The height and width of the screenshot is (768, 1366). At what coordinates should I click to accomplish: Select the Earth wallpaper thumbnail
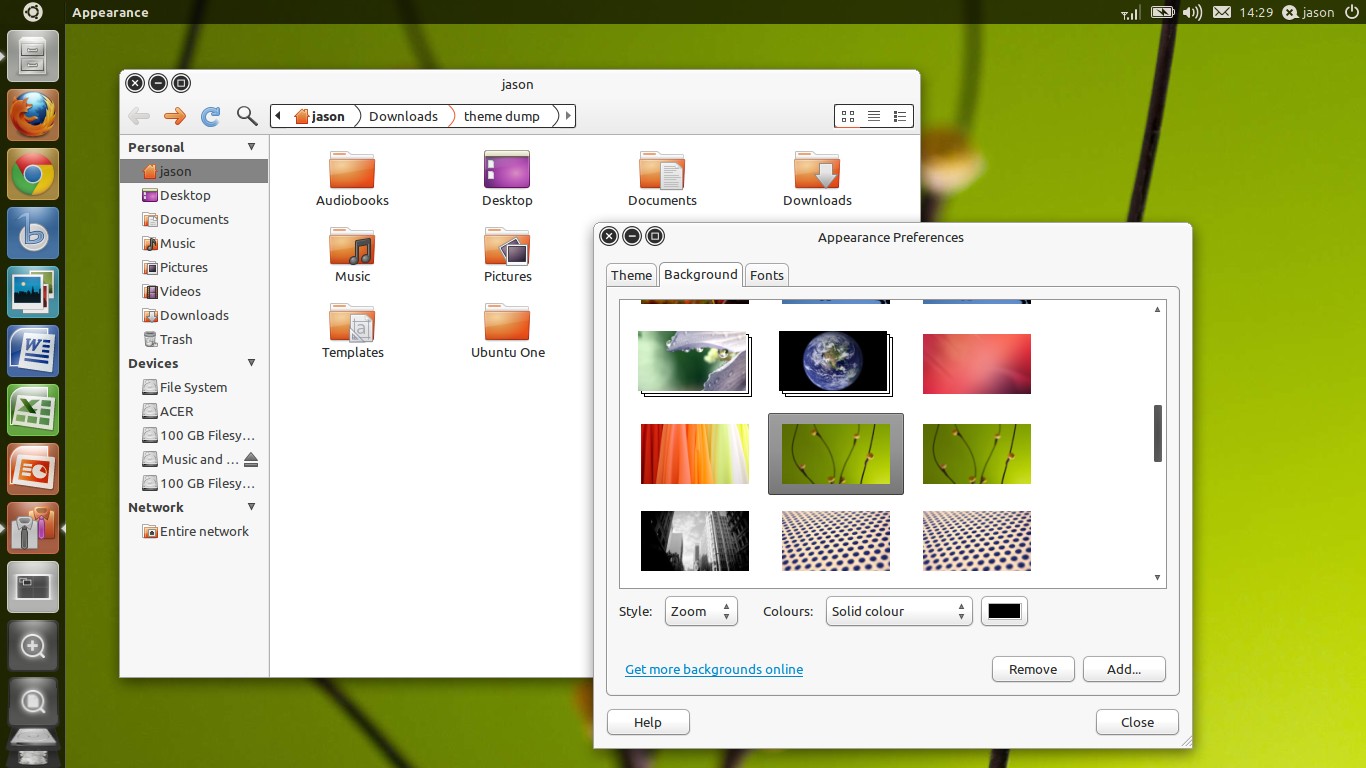coord(835,363)
